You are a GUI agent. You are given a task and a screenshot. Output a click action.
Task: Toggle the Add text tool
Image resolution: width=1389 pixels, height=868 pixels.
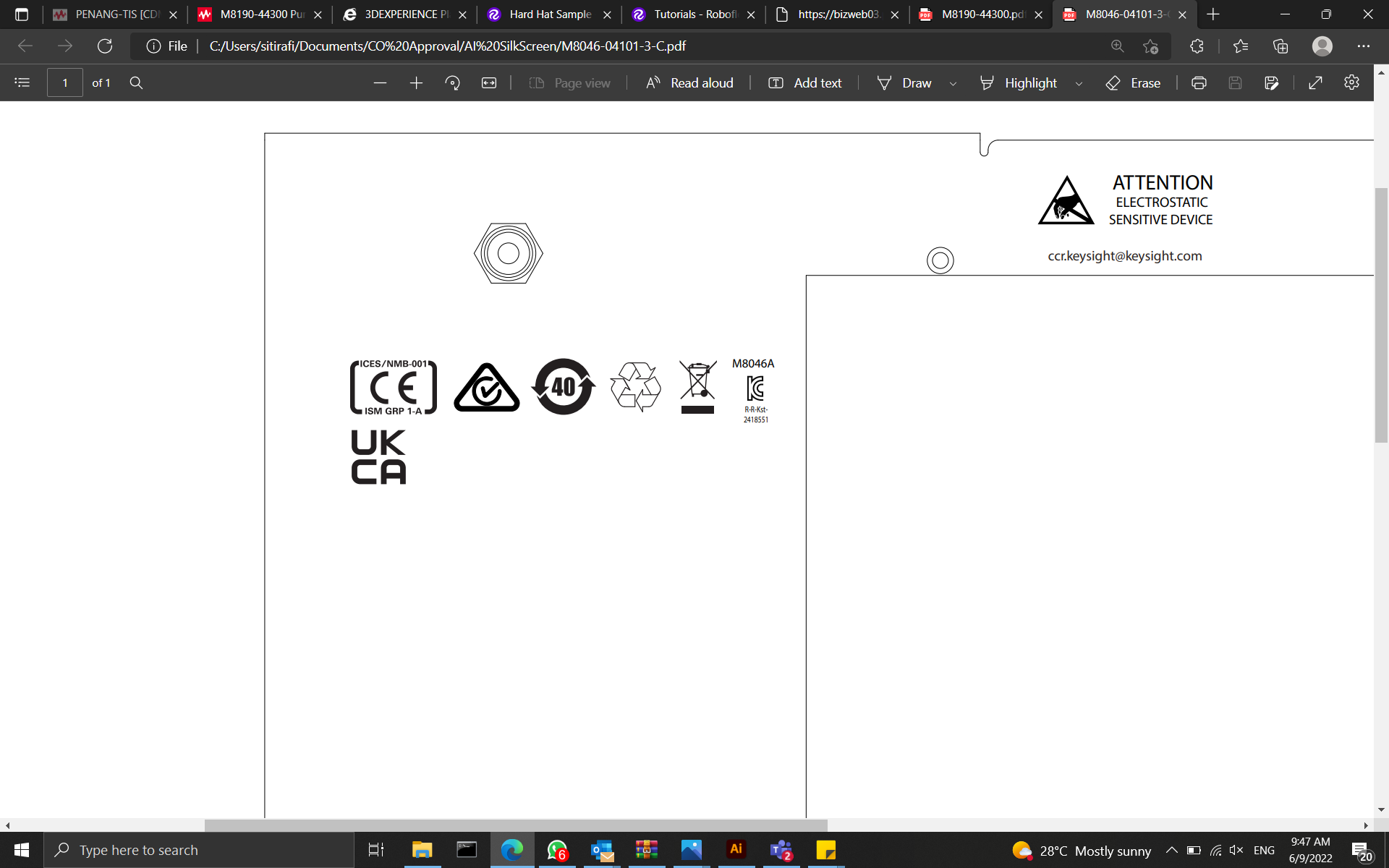click(x=804, y=83)
